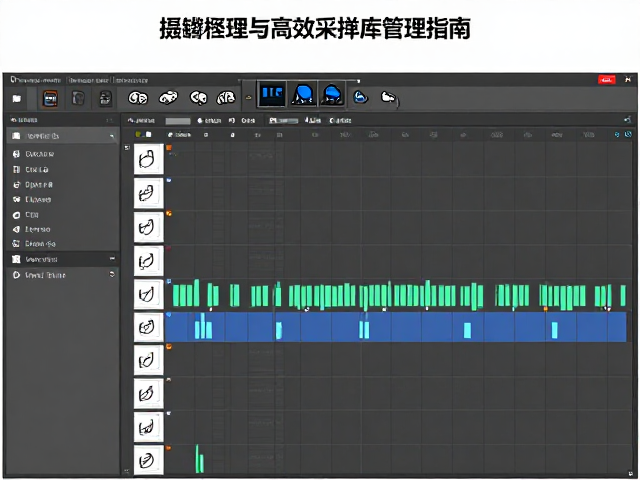Image resolution: width=640 pixels, height=480 pixels.
Task: Select the last track's sketch thumbnail
Action: pyautogui.click(x=149, y=460)
